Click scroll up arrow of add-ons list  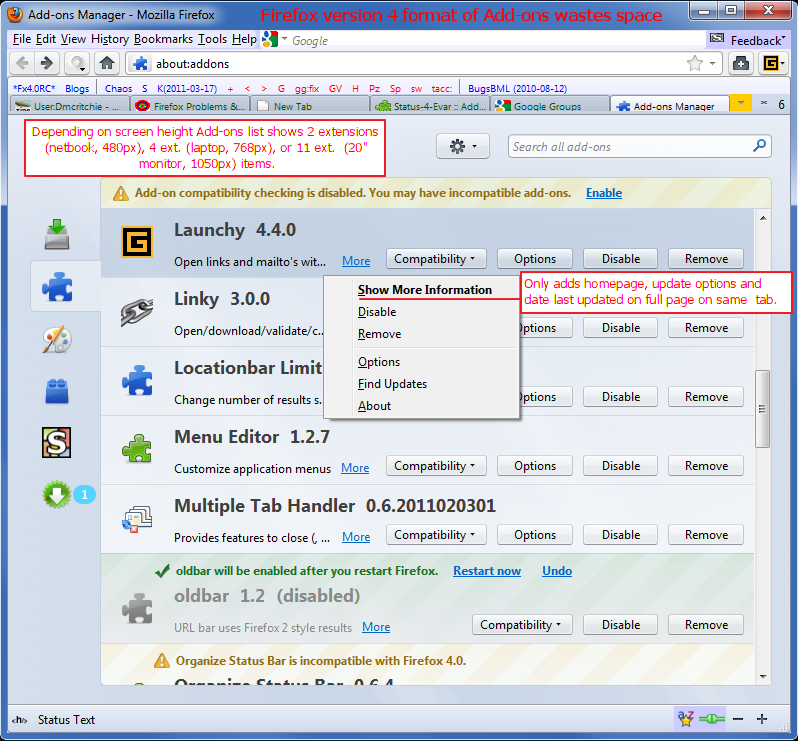point(763,218)
